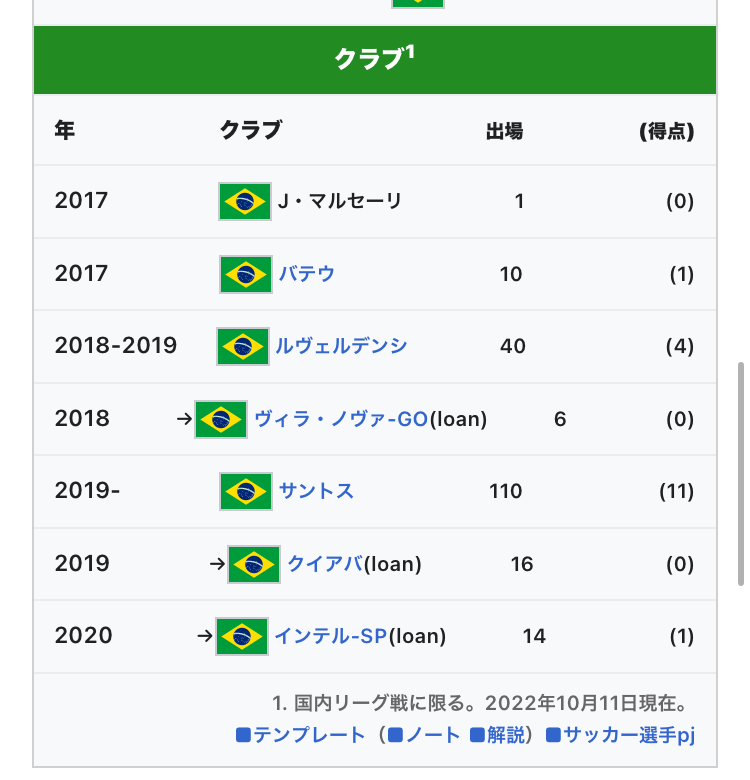Open the バテウ club link
This screenshot has width=750, height=780.
tap(306, 274)
